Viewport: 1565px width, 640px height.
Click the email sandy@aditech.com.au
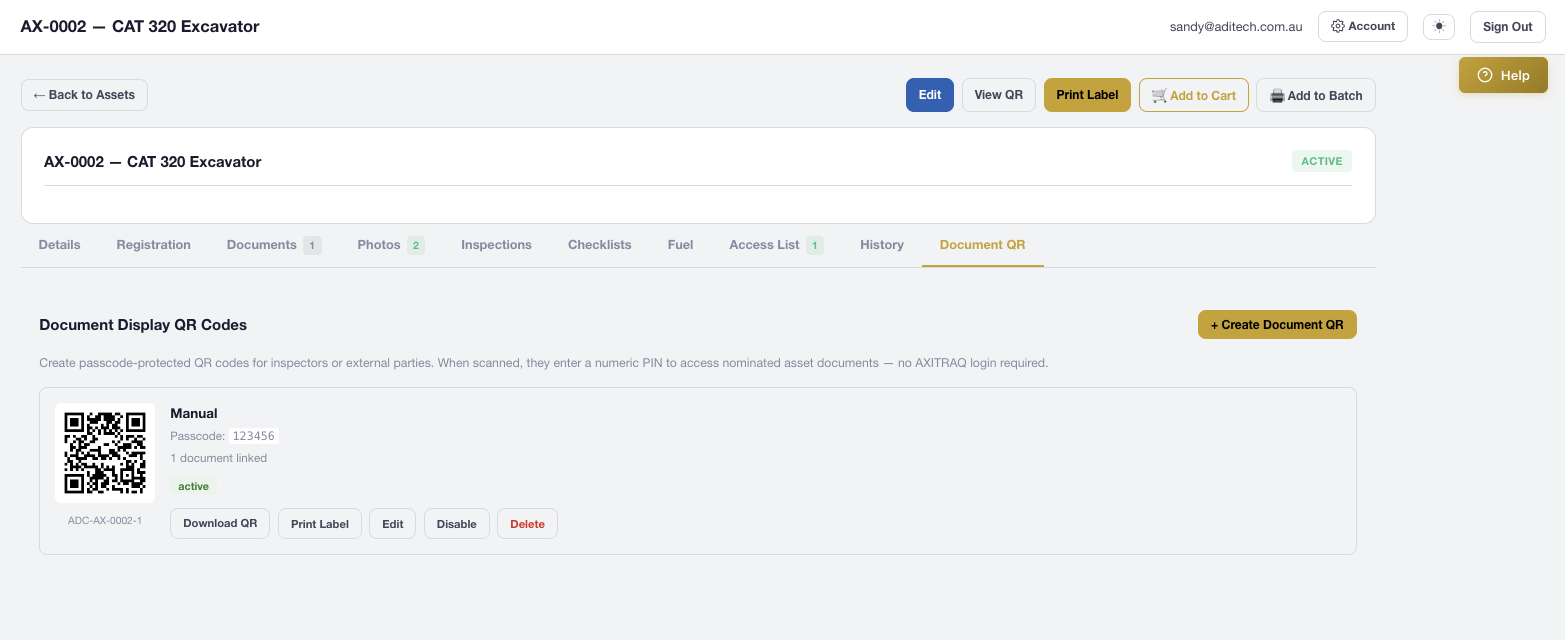1236,27
